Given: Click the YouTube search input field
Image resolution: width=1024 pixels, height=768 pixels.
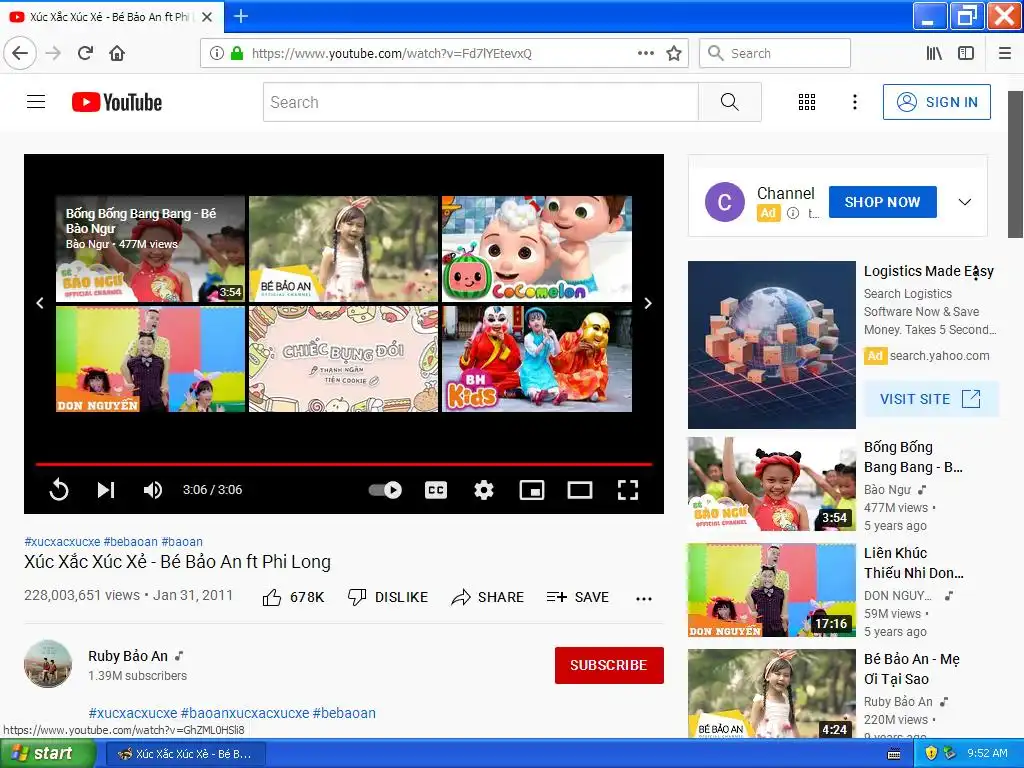Looking at the screenshot, I should [x=481, y=102].
